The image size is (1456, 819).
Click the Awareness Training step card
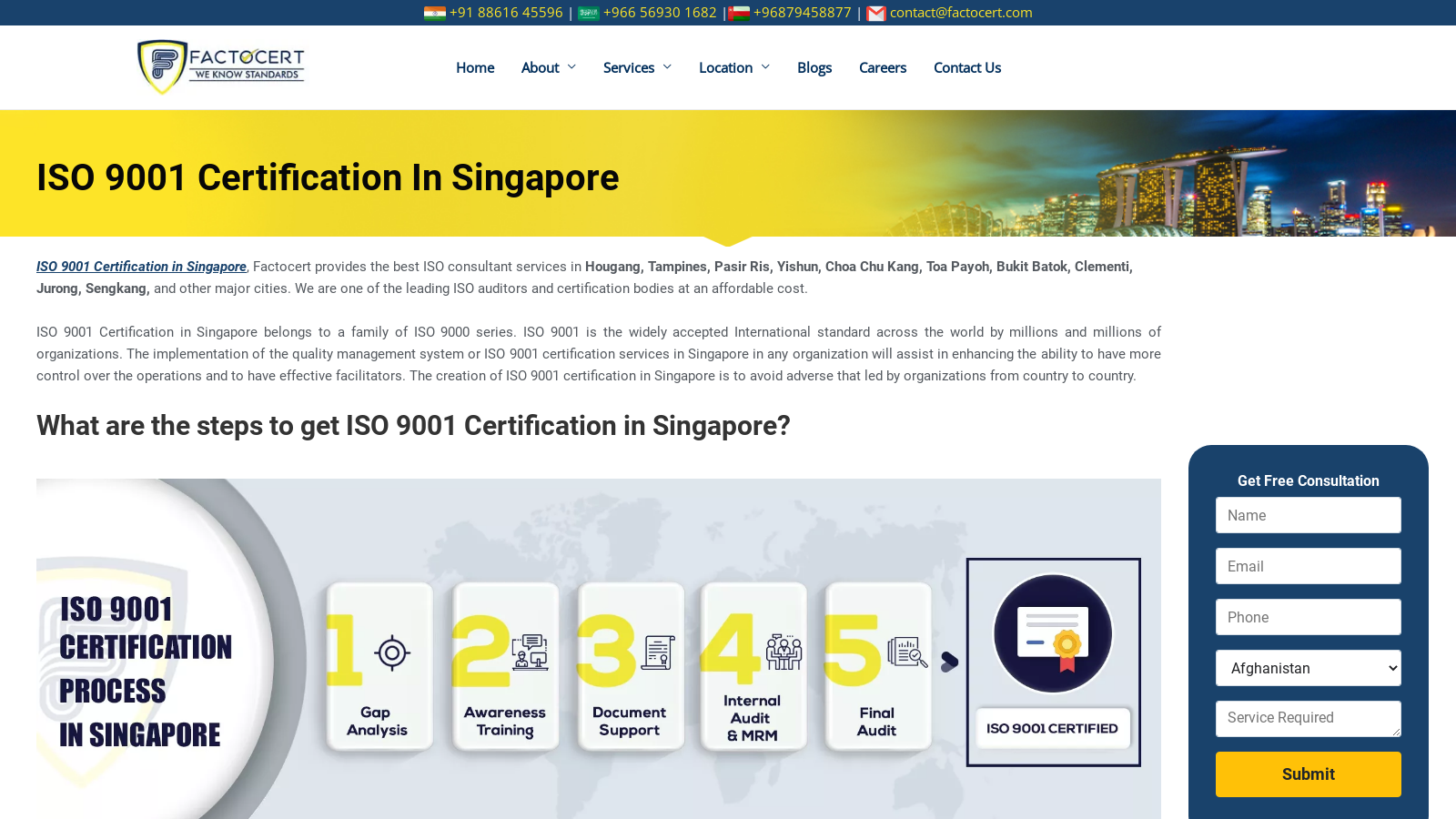tap(505, 667)
